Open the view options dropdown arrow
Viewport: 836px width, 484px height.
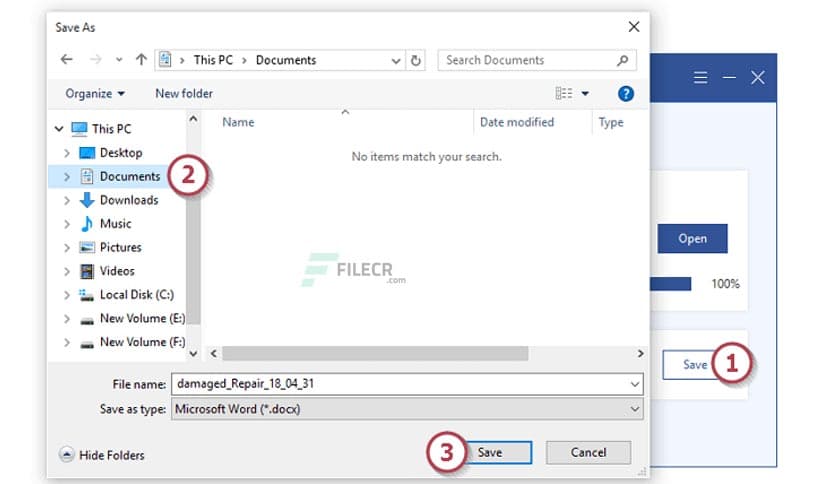(x=585, y=94)
